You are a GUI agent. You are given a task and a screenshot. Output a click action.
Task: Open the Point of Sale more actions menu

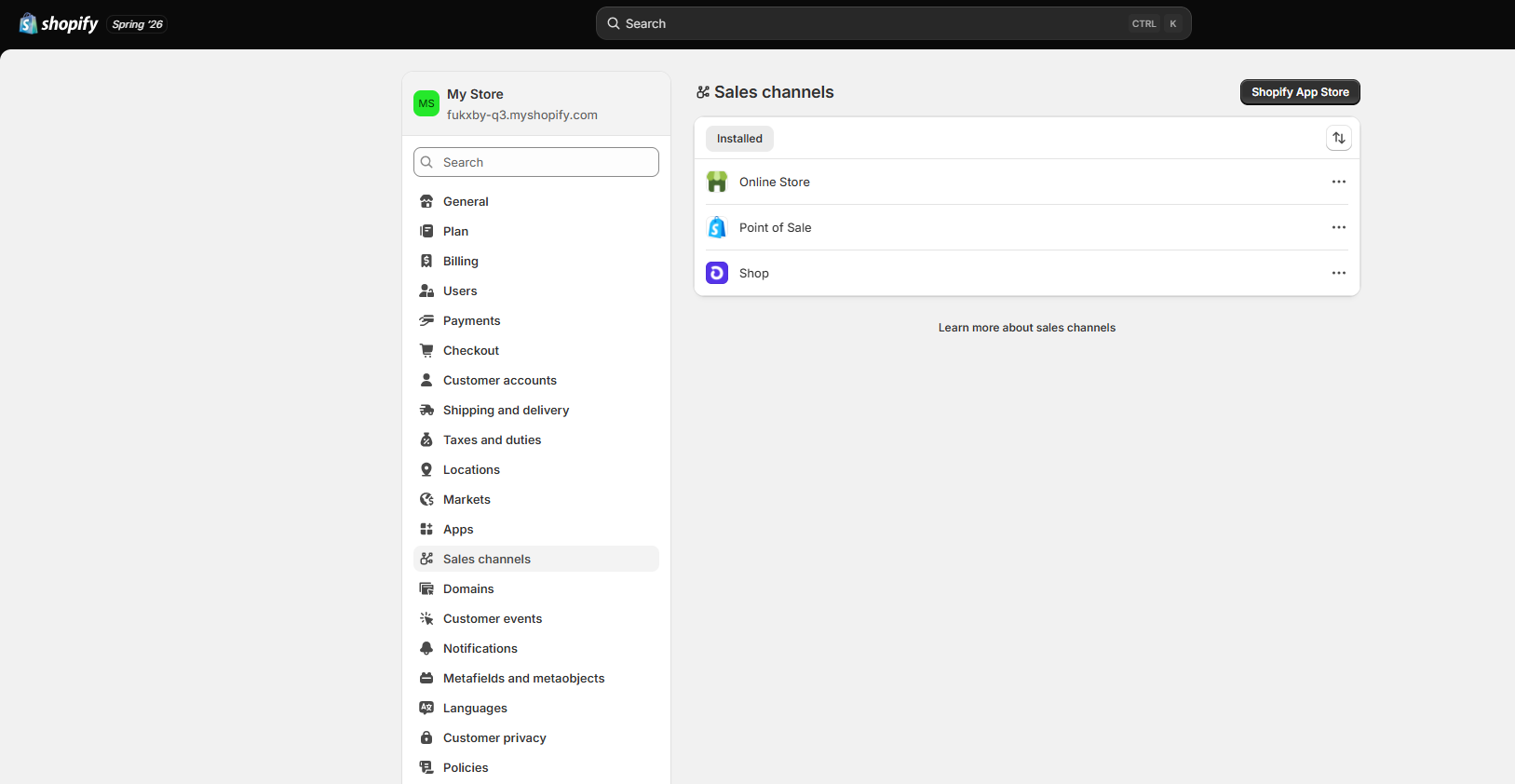pyautogui.click(x=1339, y=227)
